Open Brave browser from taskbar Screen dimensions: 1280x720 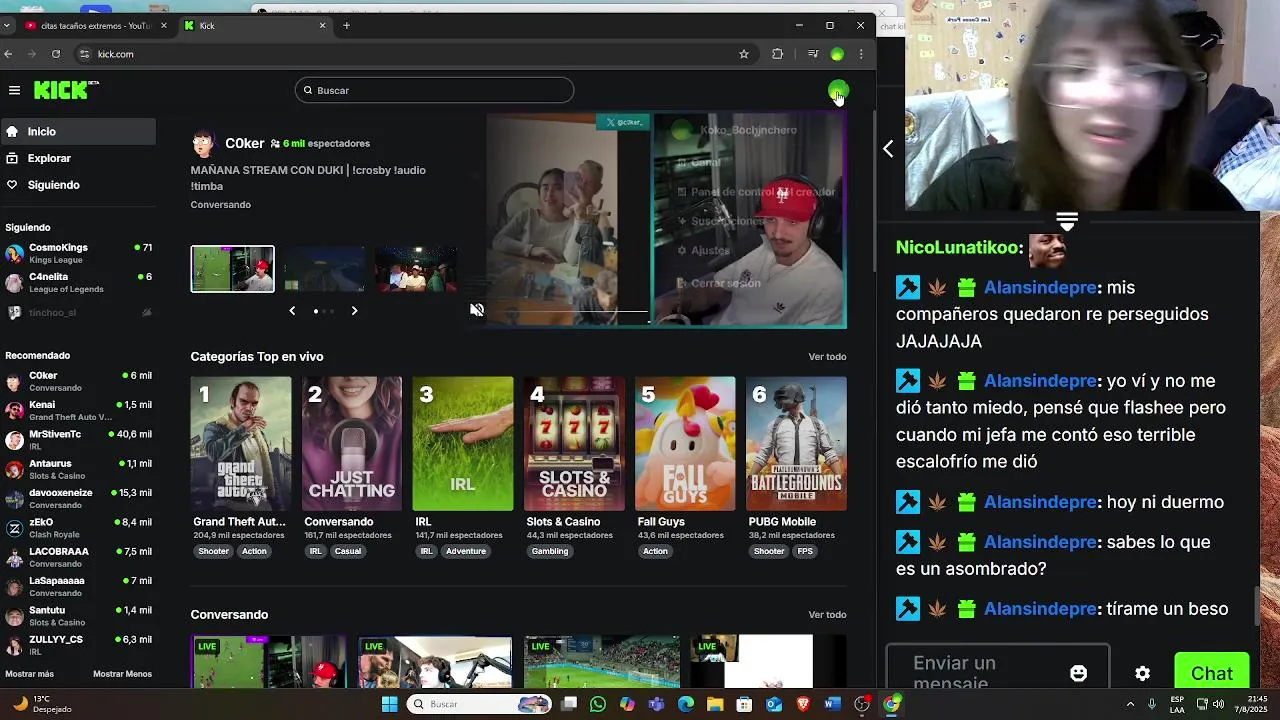(x=803, y=704)
